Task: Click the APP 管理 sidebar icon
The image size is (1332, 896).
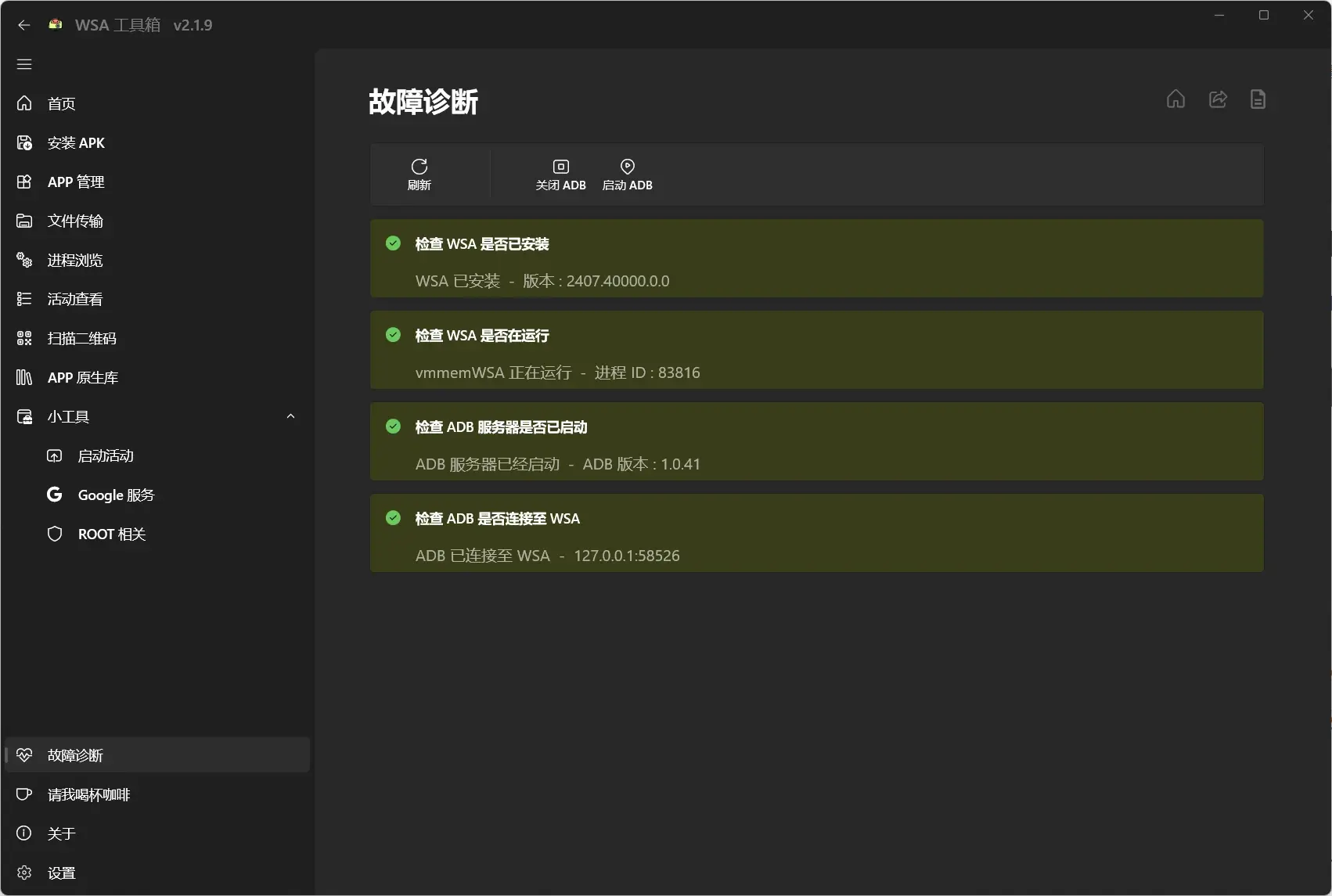Action: [x=24, y=182]
